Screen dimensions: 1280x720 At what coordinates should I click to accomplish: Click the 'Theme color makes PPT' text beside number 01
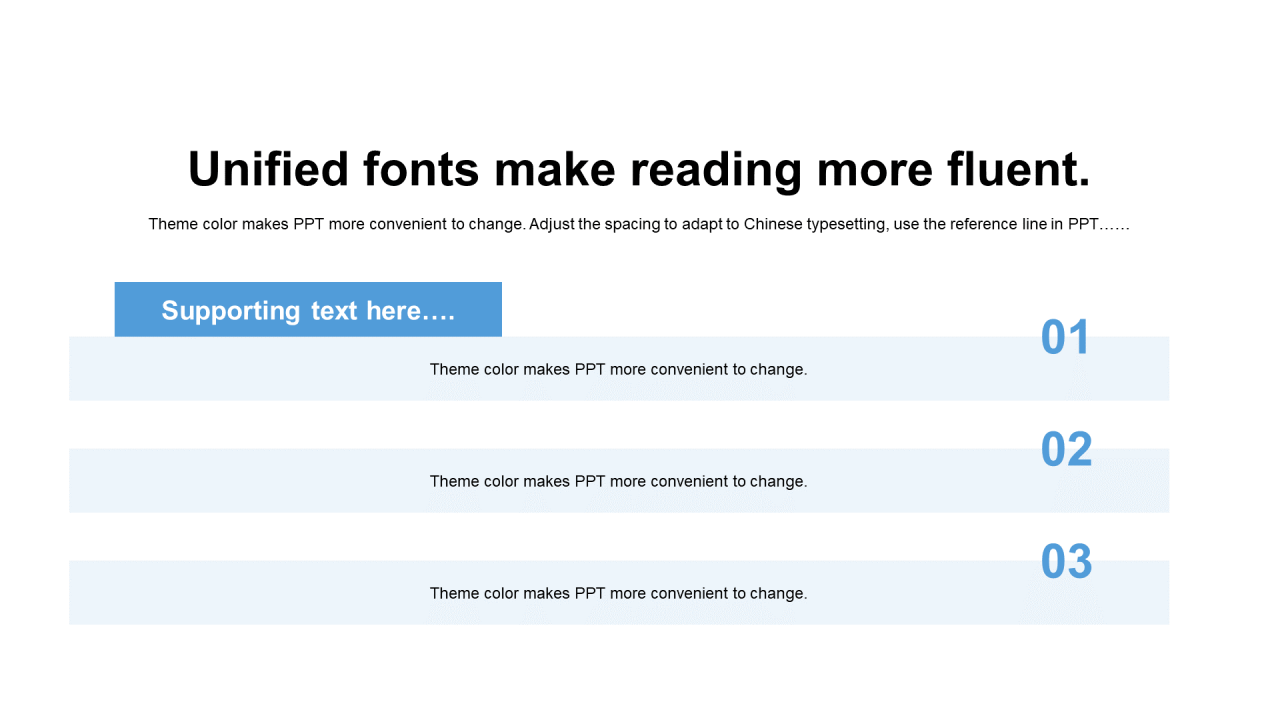(x=618, y=369)
